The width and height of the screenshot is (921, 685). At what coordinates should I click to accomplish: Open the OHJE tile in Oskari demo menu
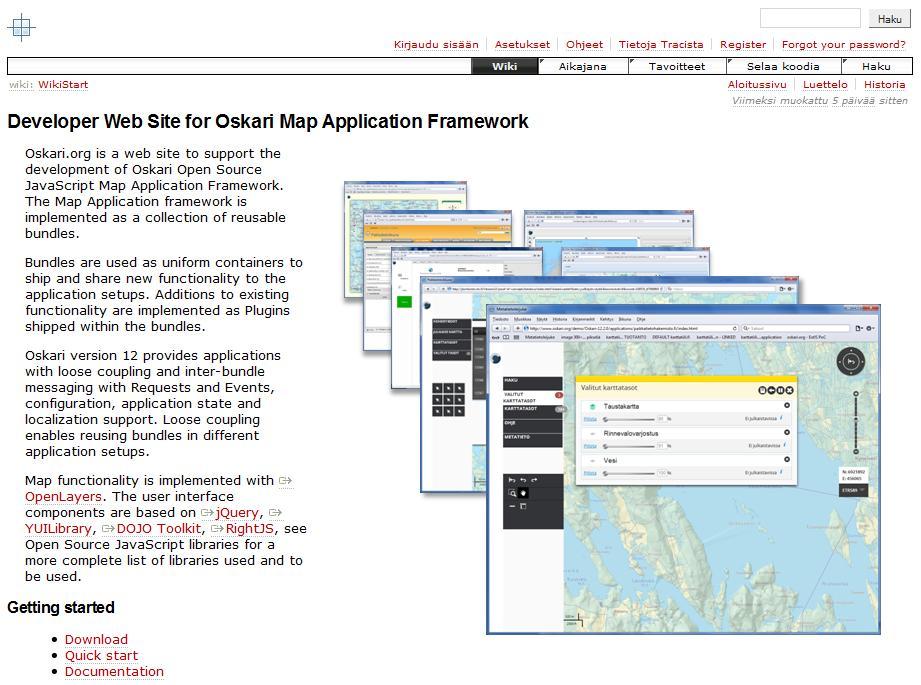point(532,426)
